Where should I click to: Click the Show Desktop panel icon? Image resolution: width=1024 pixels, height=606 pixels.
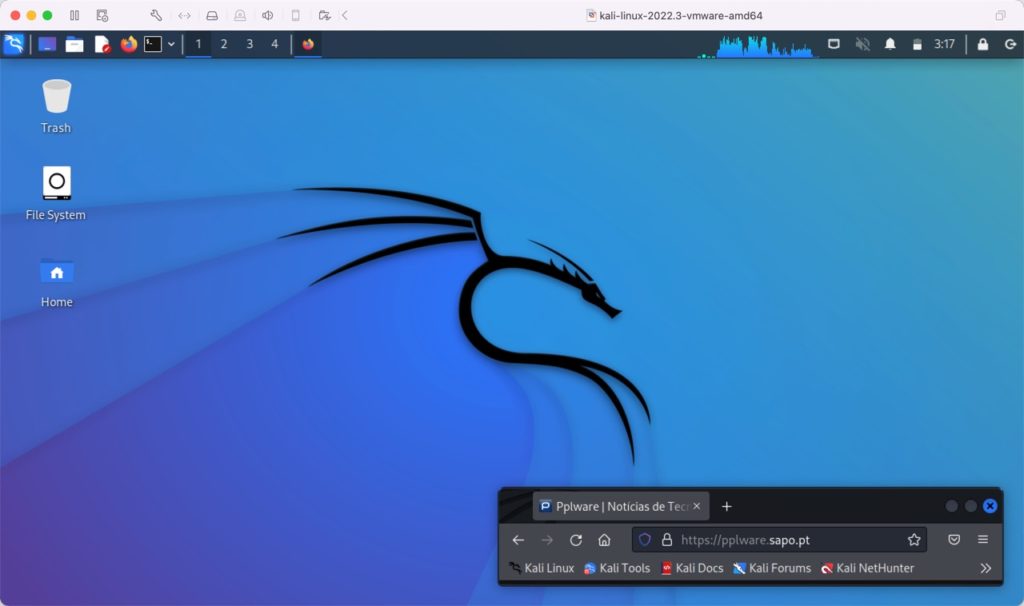(x=47, y=44)
